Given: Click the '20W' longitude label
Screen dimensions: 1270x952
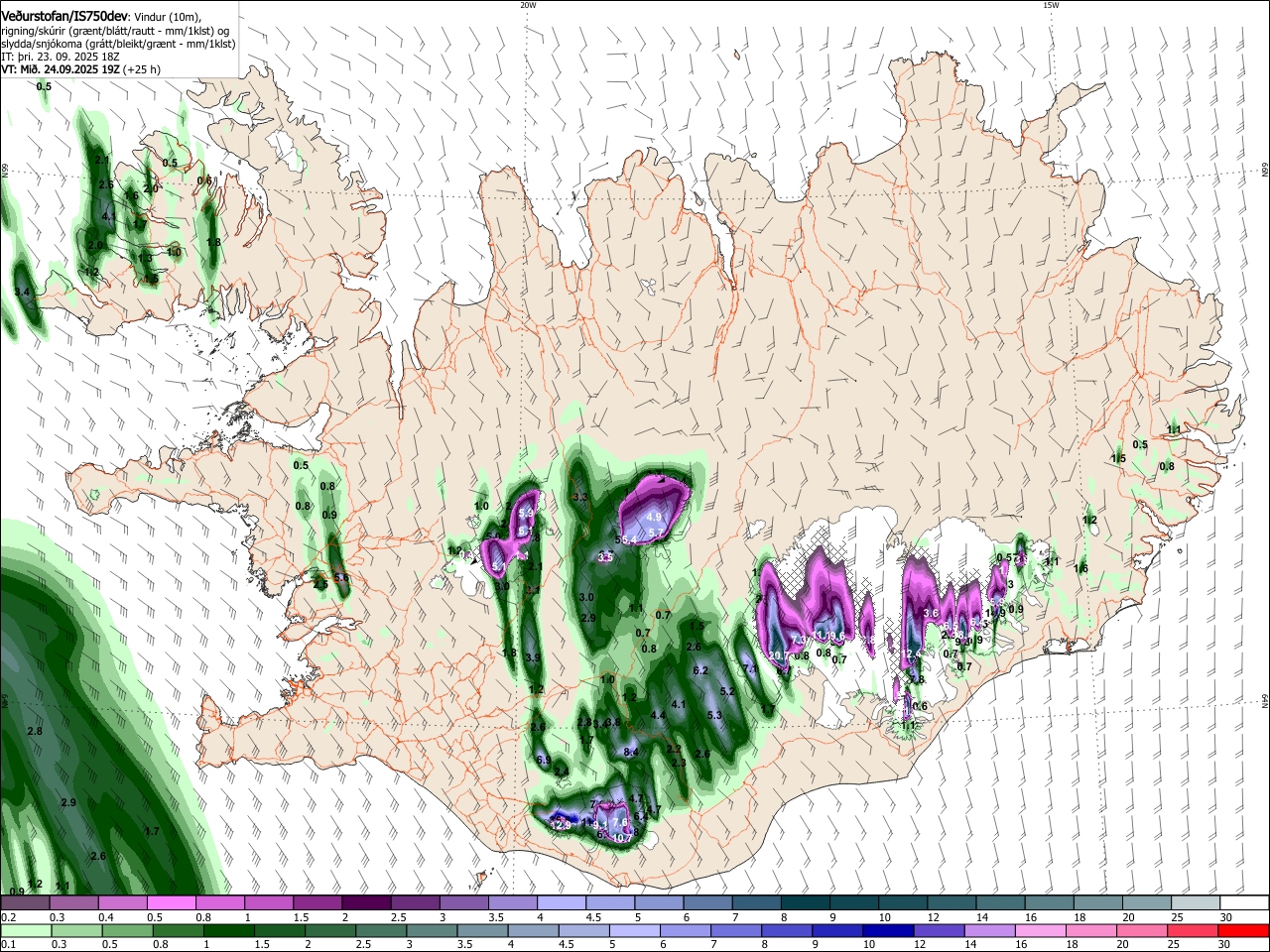Looking at the screenshot, I should [528, 5].
